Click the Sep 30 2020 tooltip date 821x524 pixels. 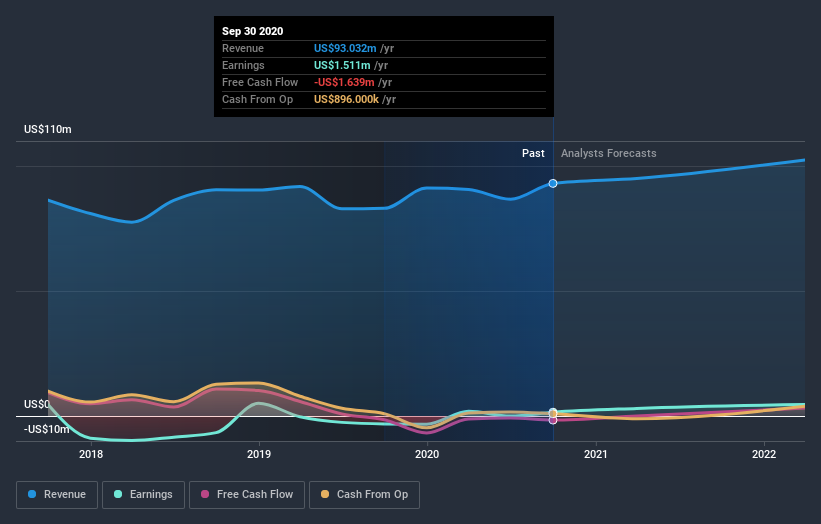tap(252, 31)
